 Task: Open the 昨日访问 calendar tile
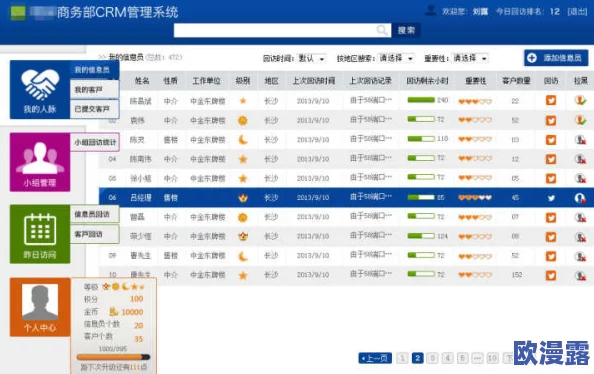point(40,234)
